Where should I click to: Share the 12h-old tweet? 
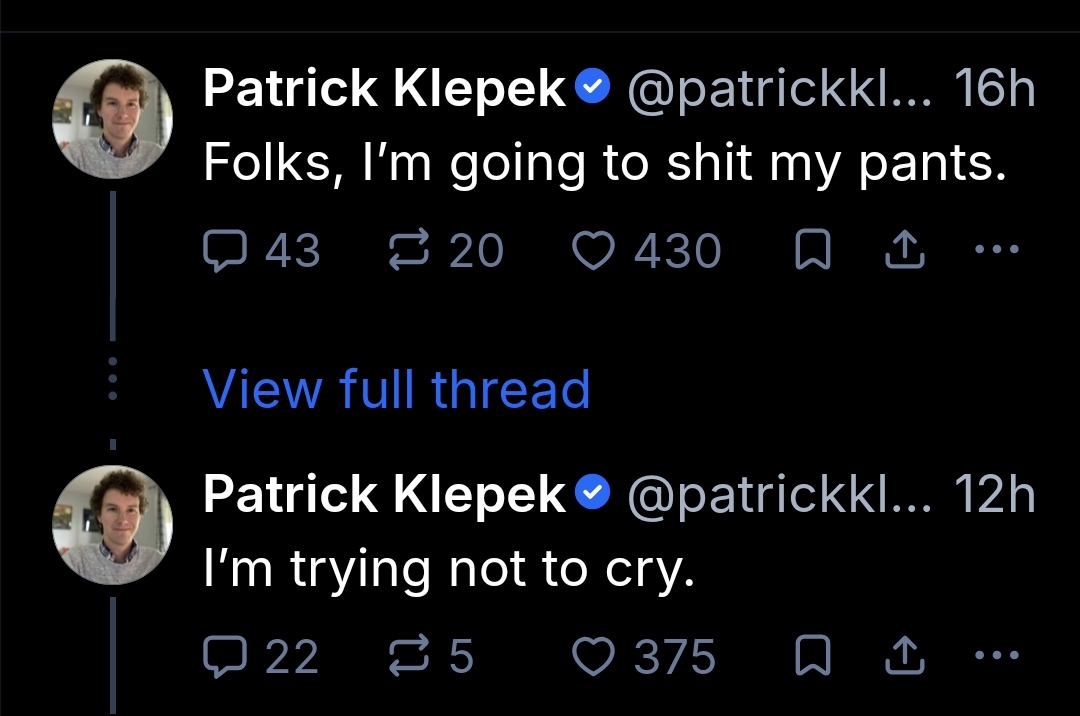903,657
